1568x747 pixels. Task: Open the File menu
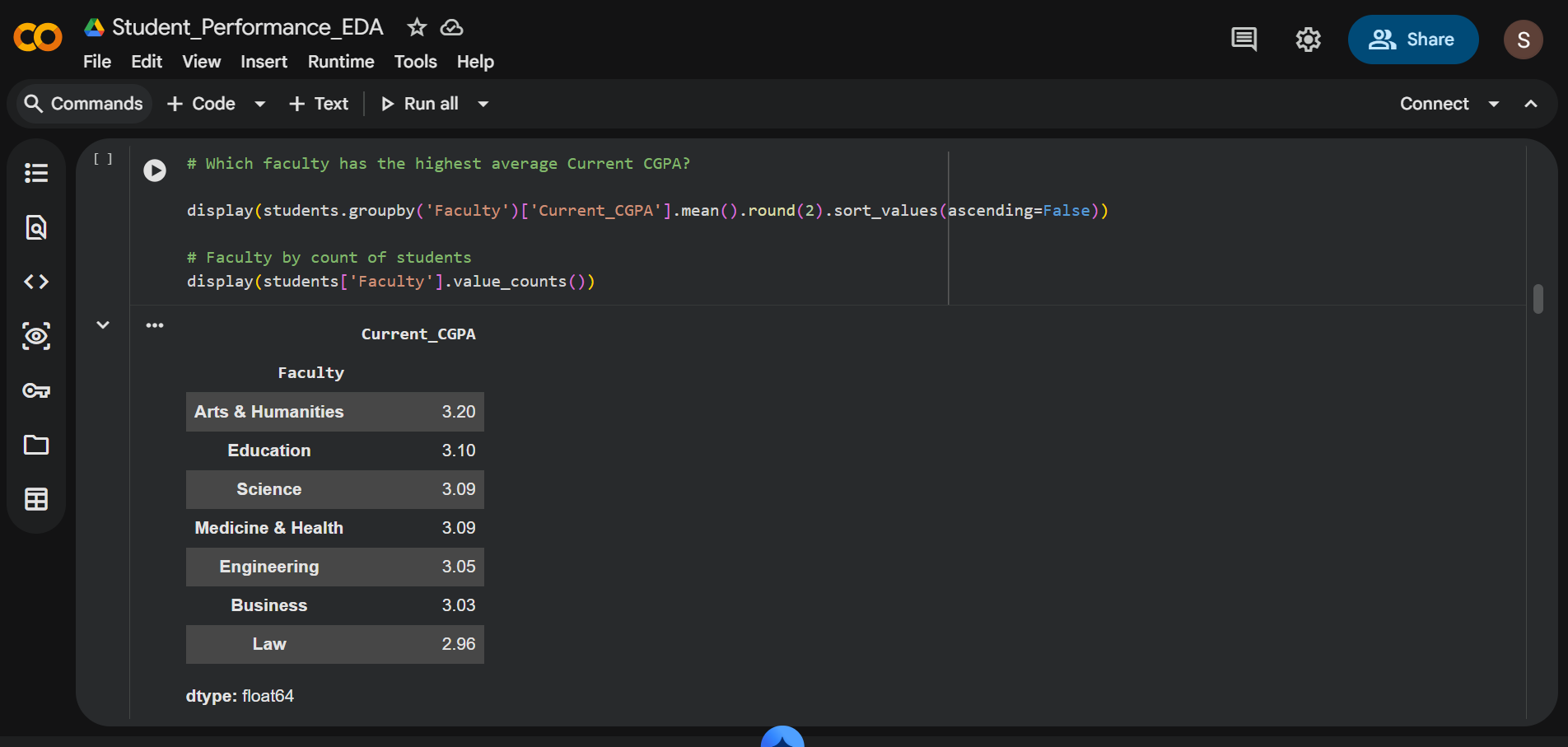pos(97,62)
